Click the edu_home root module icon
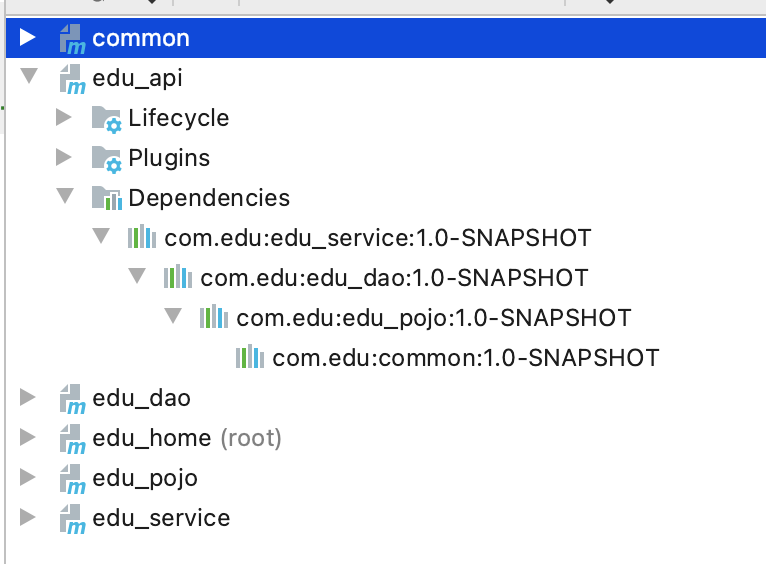766x564 pixels. click(x=72, y=439)
